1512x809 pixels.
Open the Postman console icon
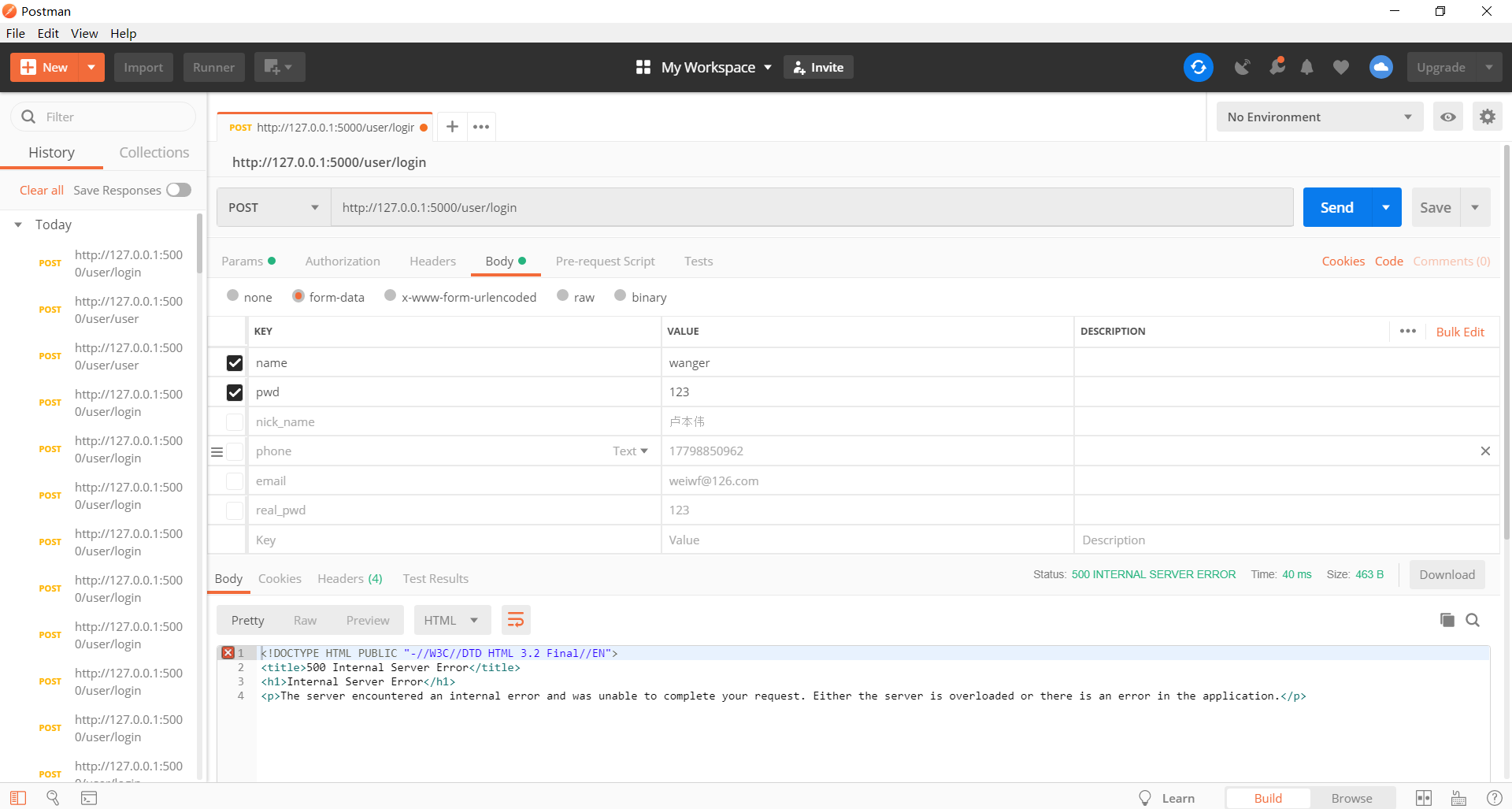tap(89, 798)
